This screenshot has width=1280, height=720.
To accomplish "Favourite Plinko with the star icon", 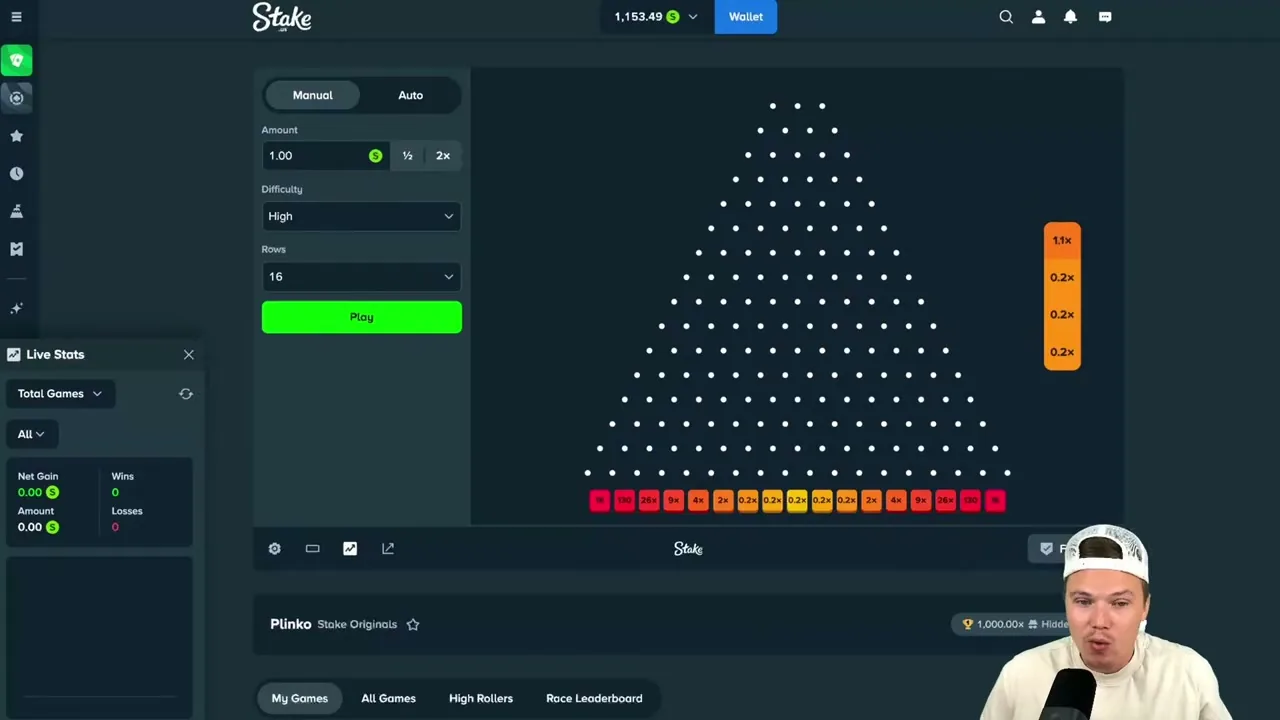I will point(413,625).
